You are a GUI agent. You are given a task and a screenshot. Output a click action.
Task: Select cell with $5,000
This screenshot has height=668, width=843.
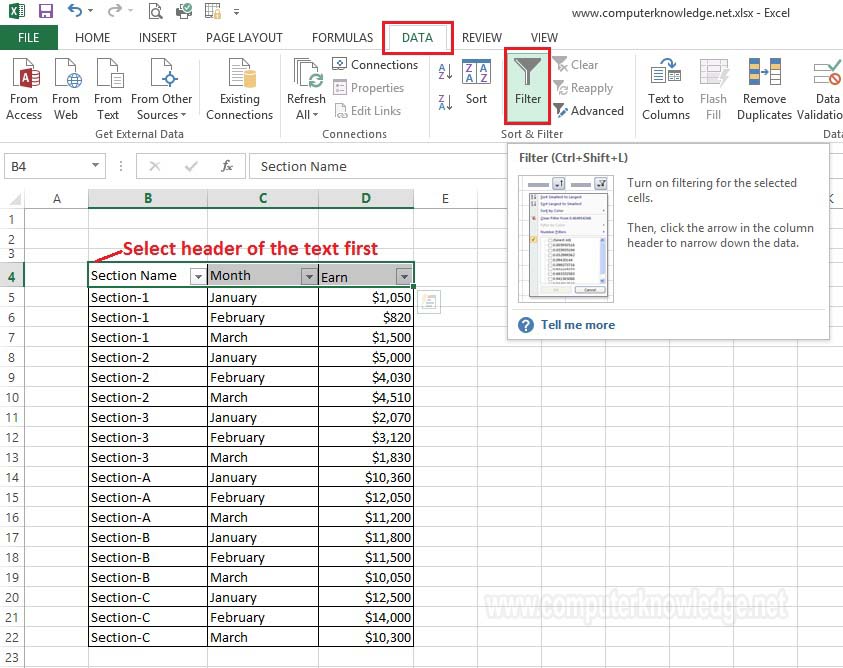[x=366, y=358]
